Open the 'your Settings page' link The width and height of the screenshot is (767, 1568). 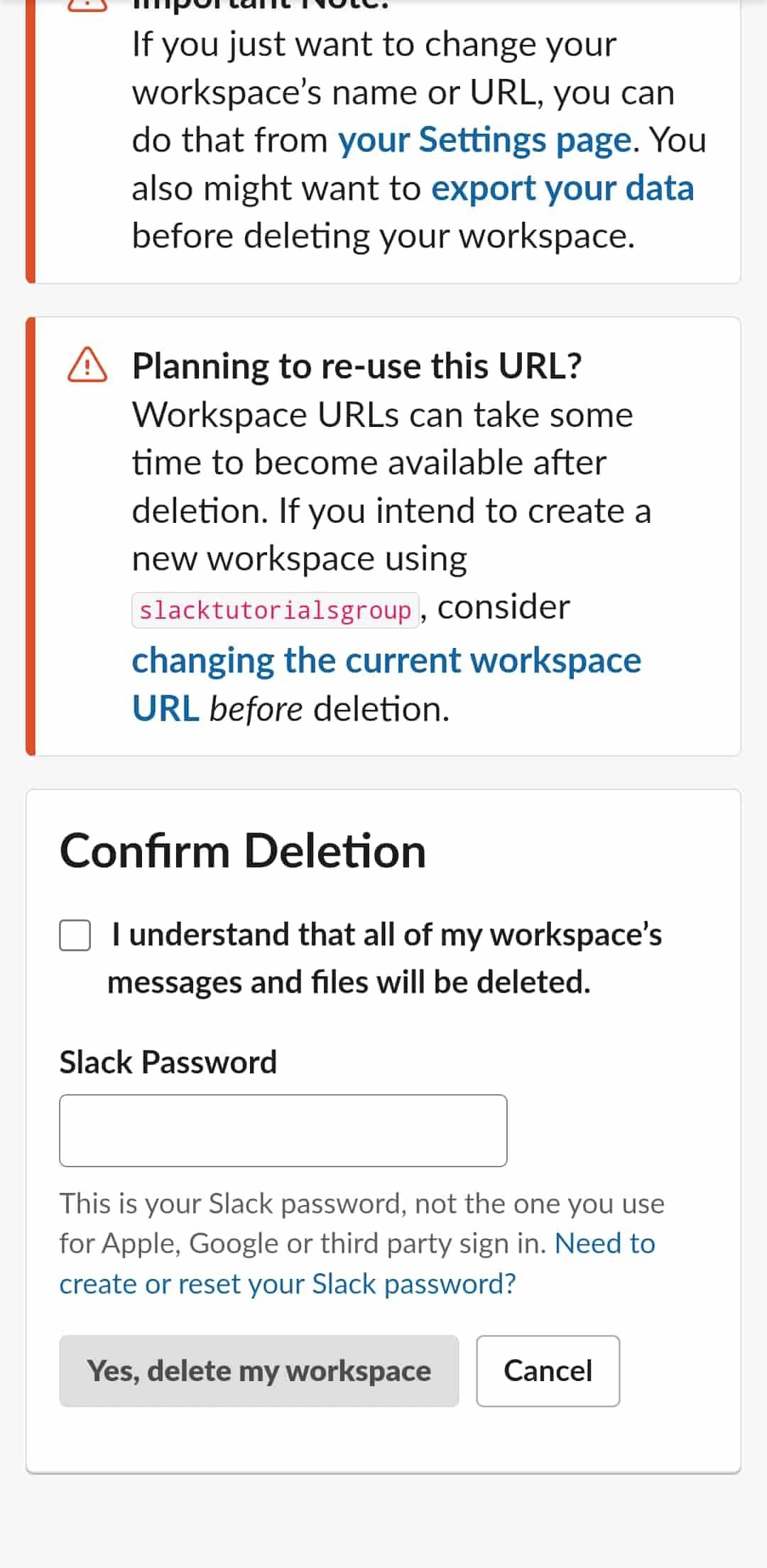click(x=484, y=140)
